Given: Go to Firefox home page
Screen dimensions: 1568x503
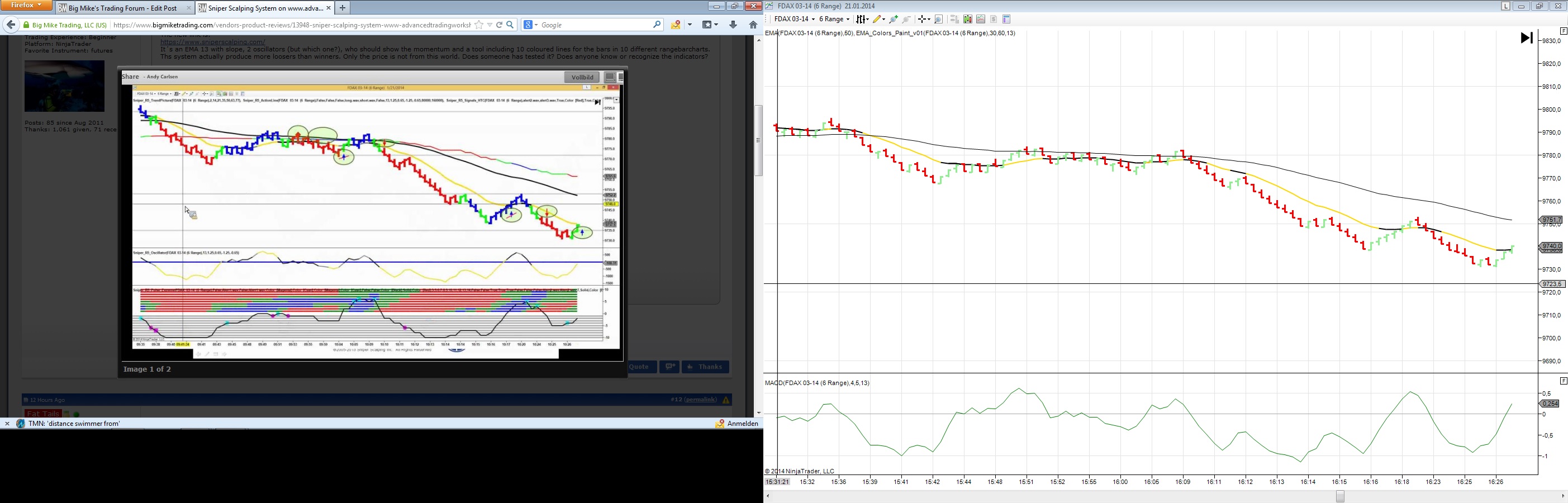Looking at the screenshot, I should point(753,25).
